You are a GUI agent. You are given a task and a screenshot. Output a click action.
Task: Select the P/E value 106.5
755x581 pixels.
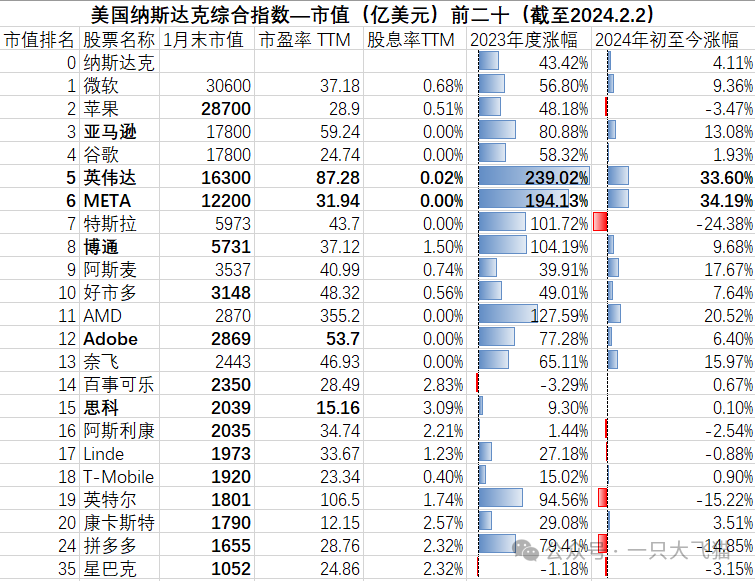(x=340, y=500)
